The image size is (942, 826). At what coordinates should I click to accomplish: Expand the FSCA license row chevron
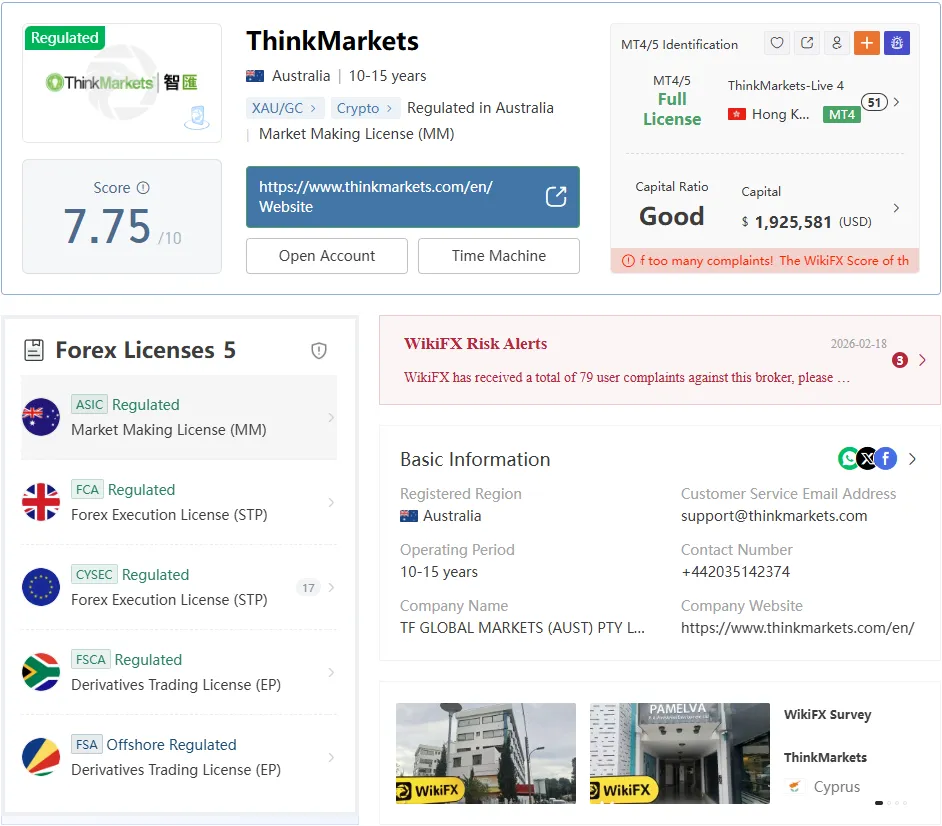click(331, 672)
